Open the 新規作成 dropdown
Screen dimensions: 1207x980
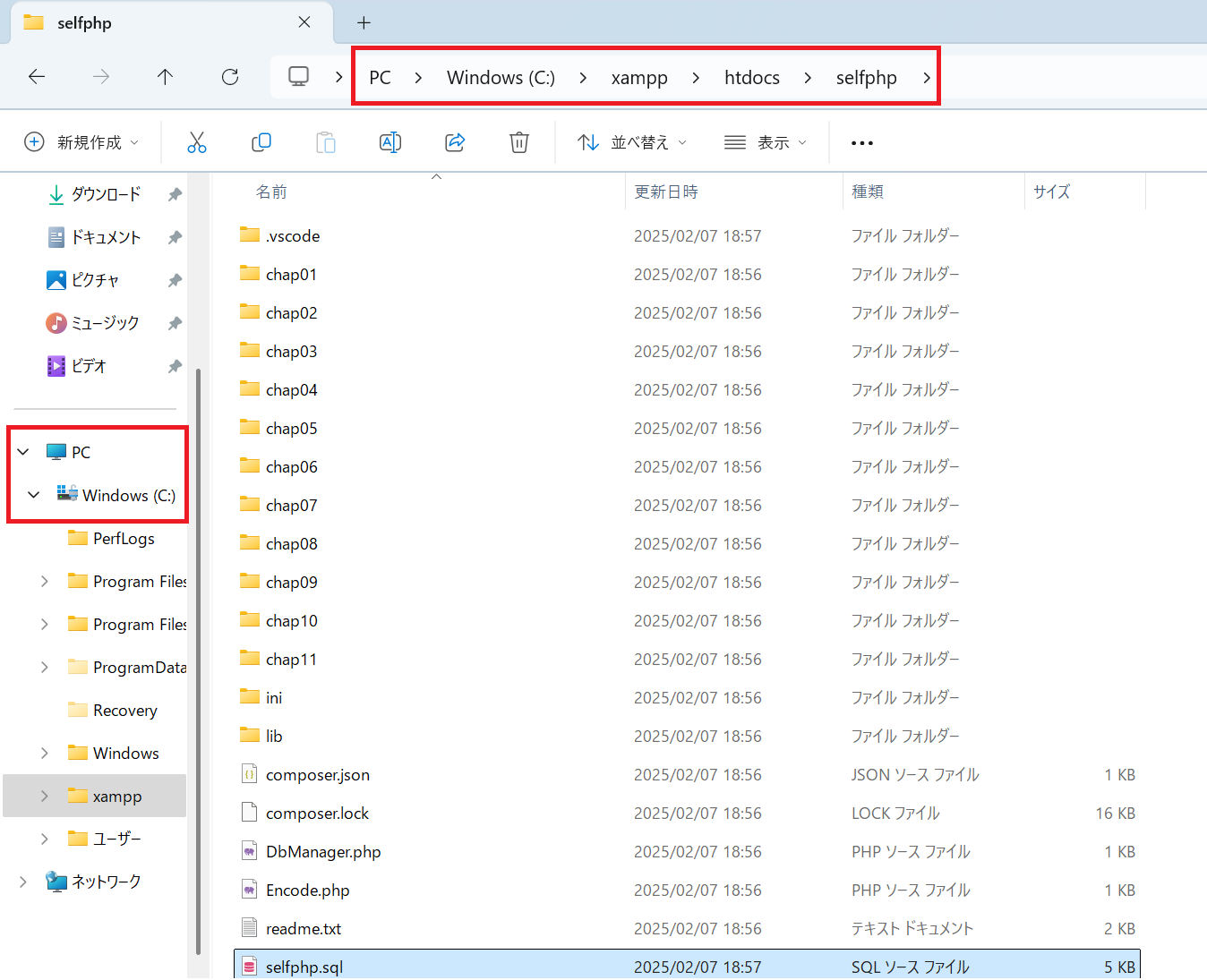point(81,142)
